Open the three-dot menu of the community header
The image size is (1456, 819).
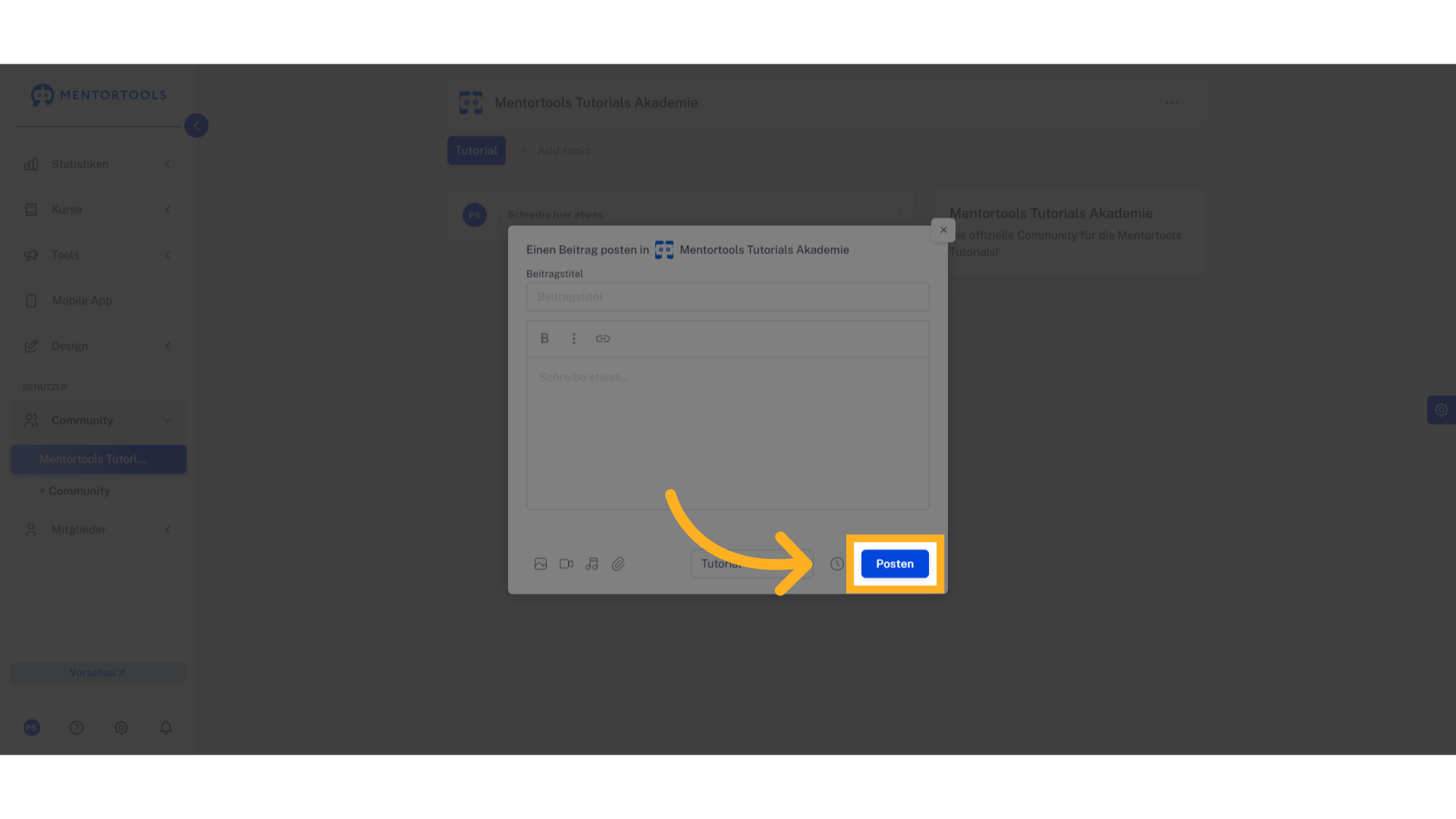tap(1172, 103)
